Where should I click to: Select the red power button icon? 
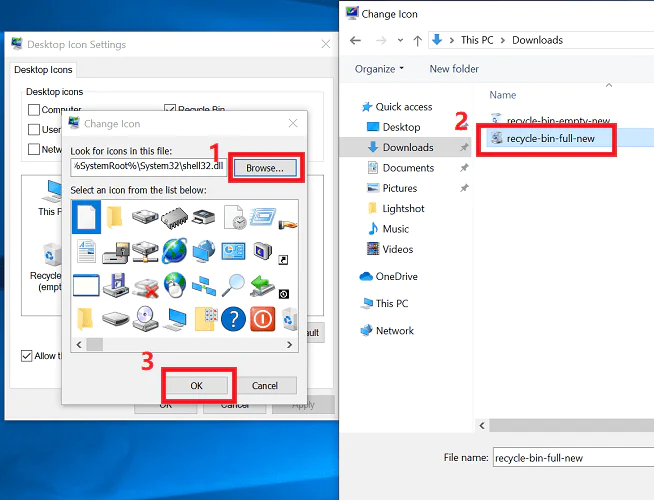point(262,319)
